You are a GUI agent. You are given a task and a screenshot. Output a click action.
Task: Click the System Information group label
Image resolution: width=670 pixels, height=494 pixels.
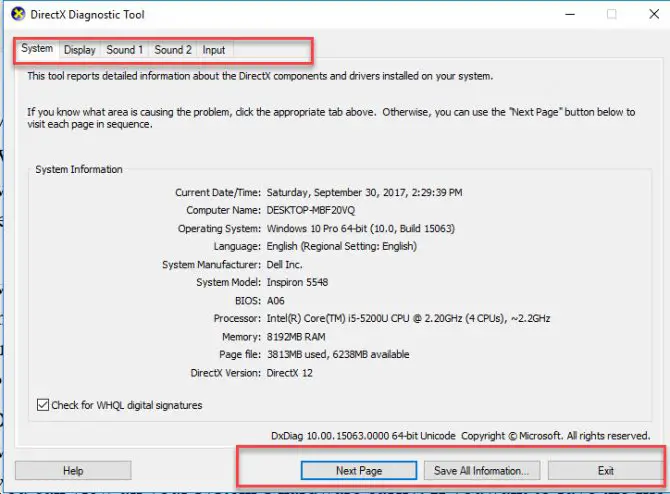coord(79,169)
